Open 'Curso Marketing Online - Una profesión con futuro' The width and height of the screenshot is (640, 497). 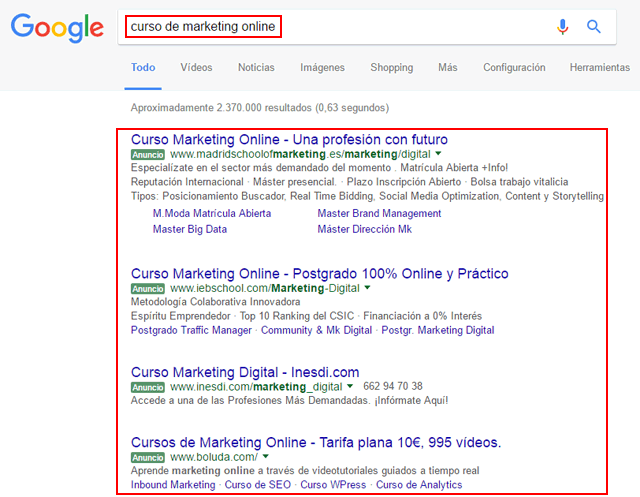click(x=289, y=140)
